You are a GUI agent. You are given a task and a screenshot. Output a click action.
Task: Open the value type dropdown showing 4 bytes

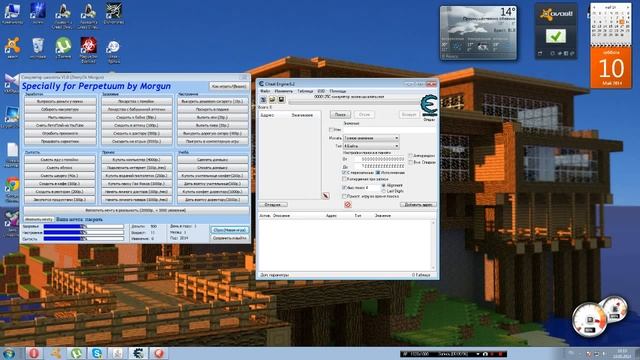(371, 146)
